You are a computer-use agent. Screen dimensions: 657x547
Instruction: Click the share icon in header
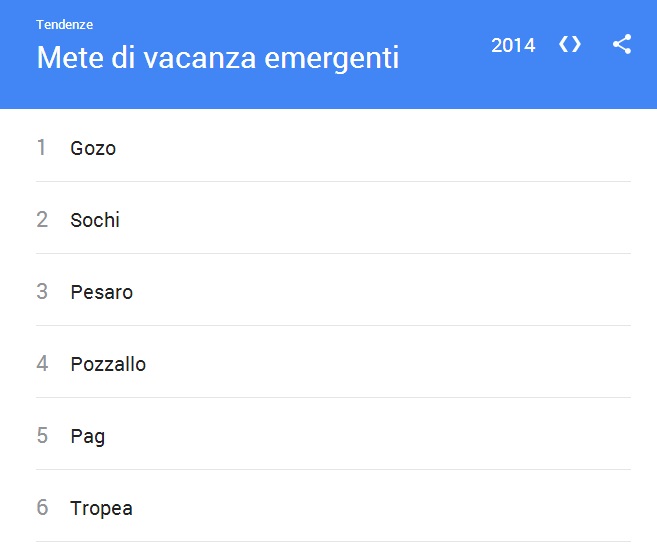point(622,45)
